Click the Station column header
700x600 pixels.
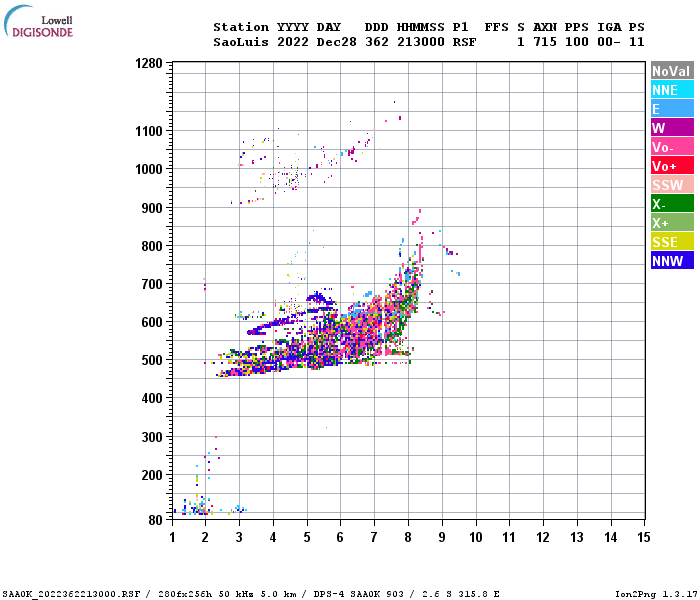(241, 27)
